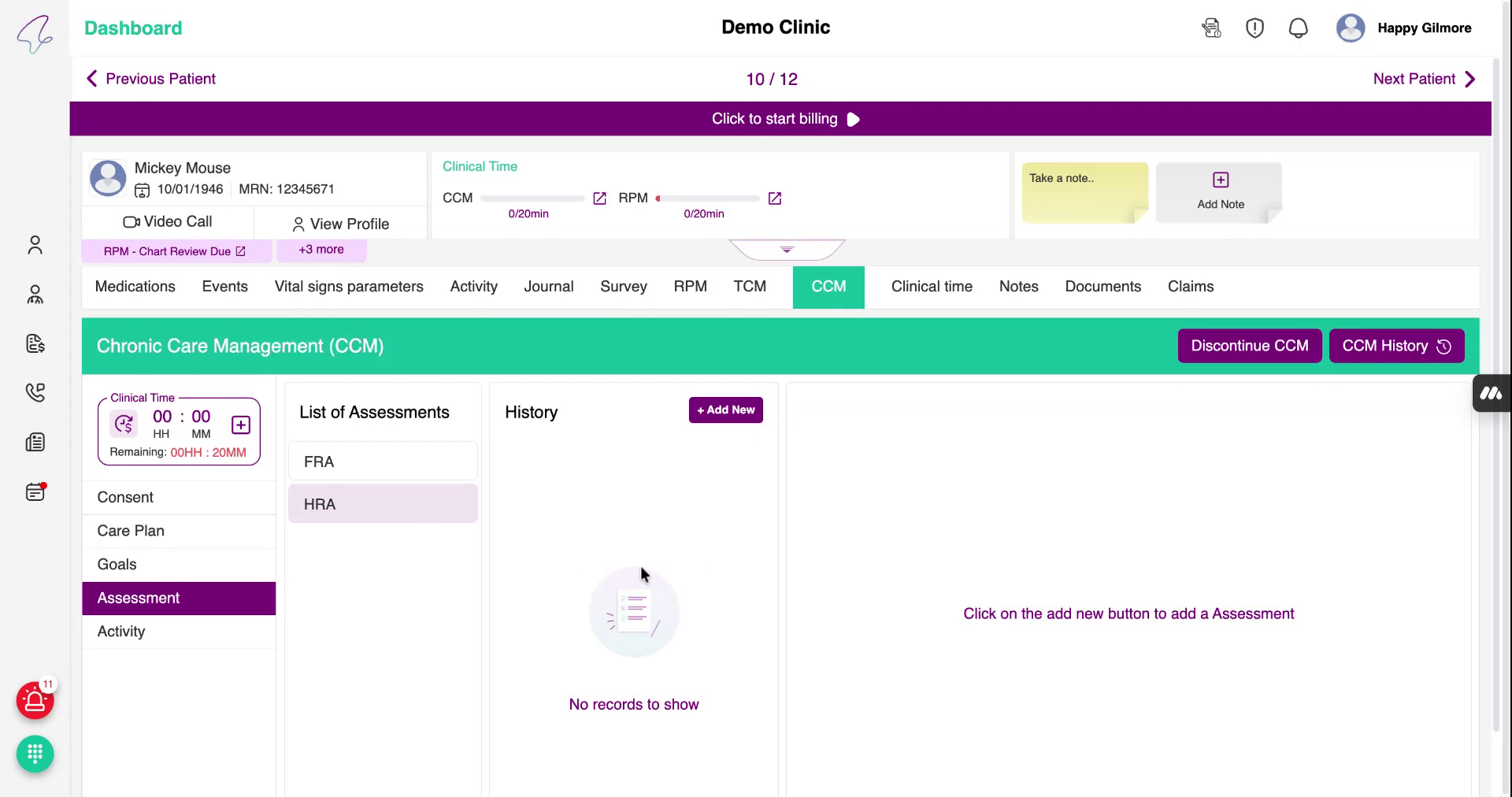This screenshot has height=797, width=1512.
Task: Click Add New in the History panel
Action: [725, 410]
